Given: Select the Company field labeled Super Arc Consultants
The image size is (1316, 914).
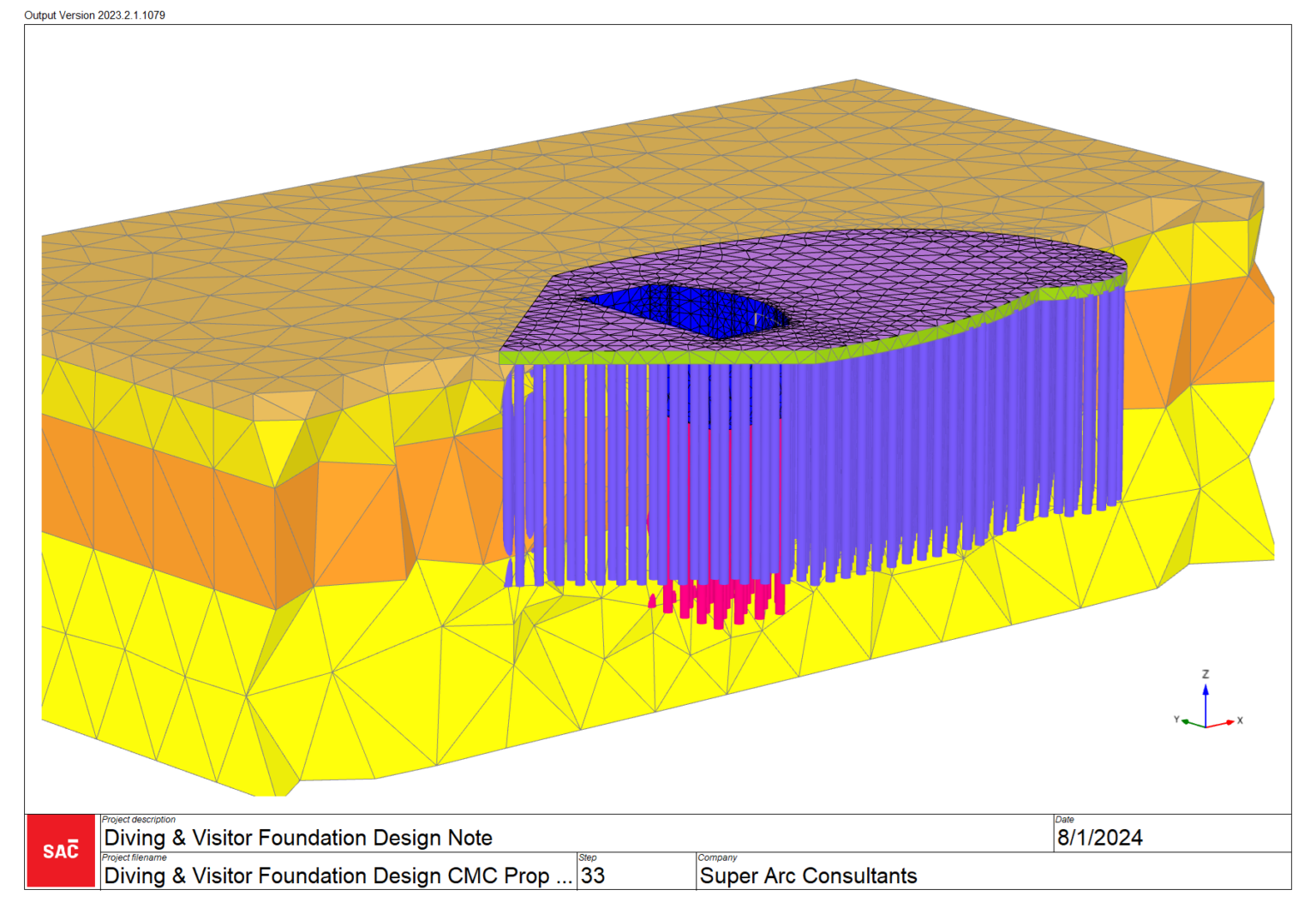Looking at the screenshot, I should point(808,876).
